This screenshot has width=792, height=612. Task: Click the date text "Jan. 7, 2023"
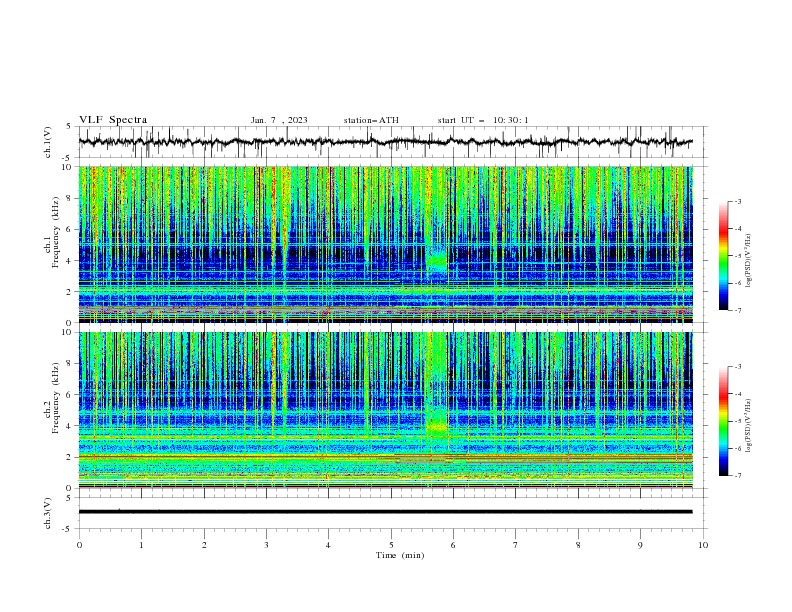tap(279, 120)
